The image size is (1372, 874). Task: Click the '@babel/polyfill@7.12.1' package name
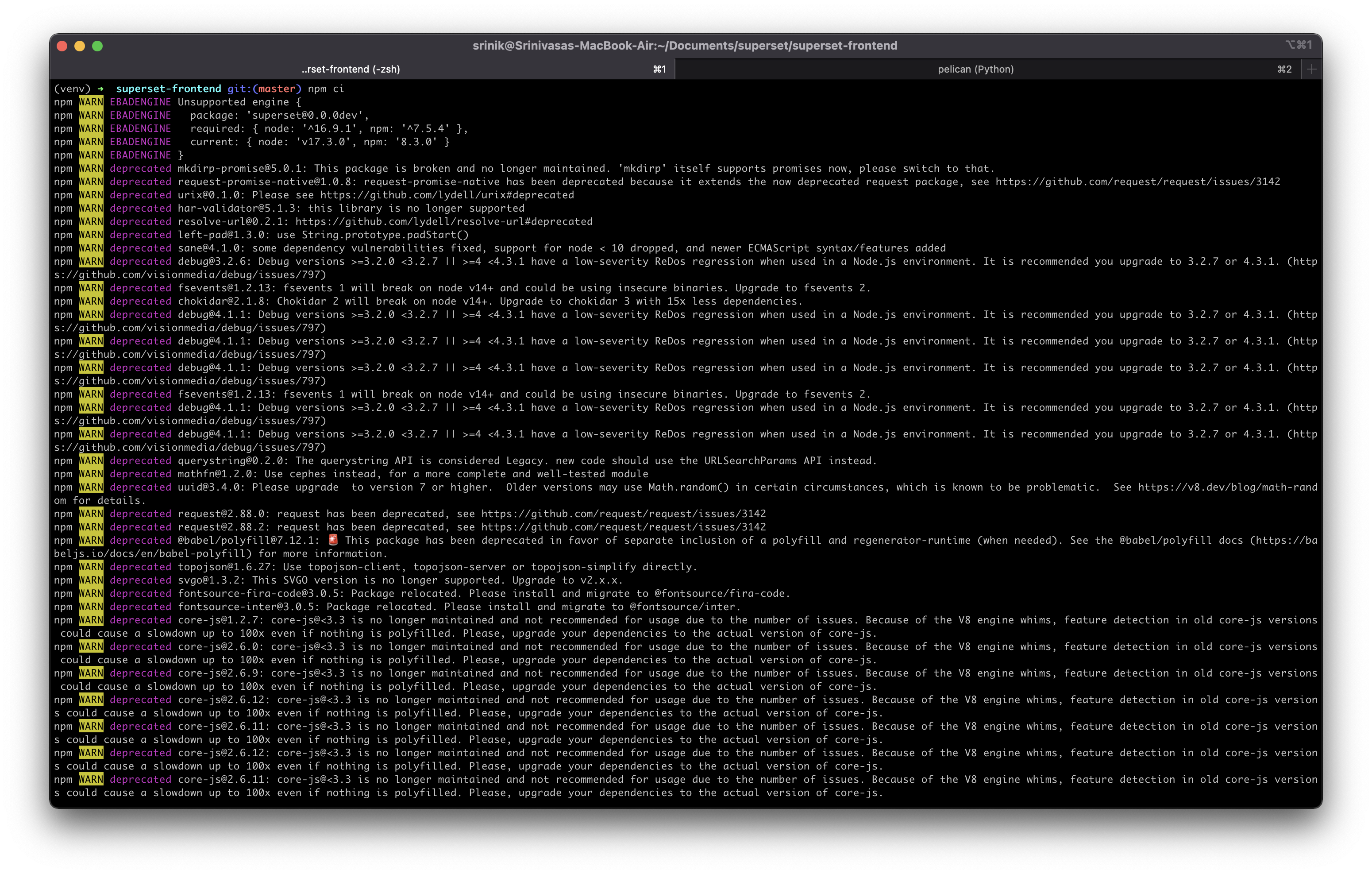click(249, 540)
